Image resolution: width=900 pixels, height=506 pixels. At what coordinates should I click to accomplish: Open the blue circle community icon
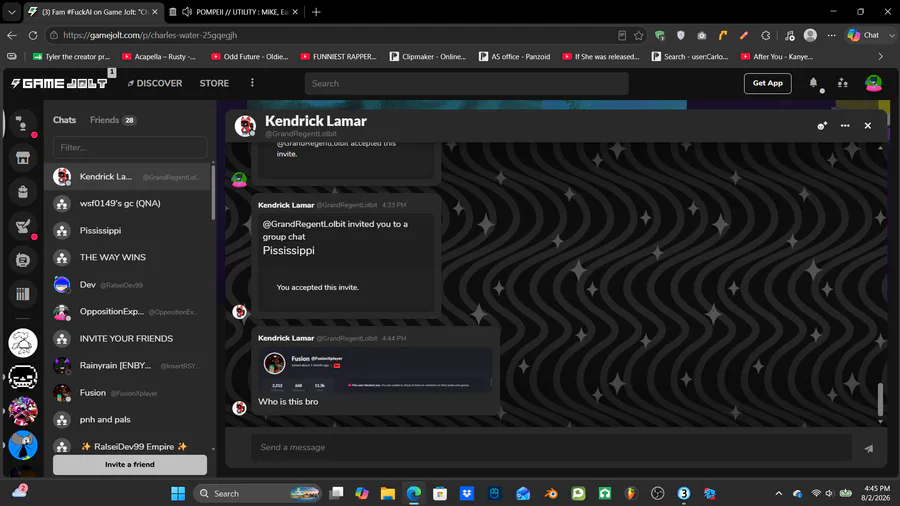tap(23, 445)
